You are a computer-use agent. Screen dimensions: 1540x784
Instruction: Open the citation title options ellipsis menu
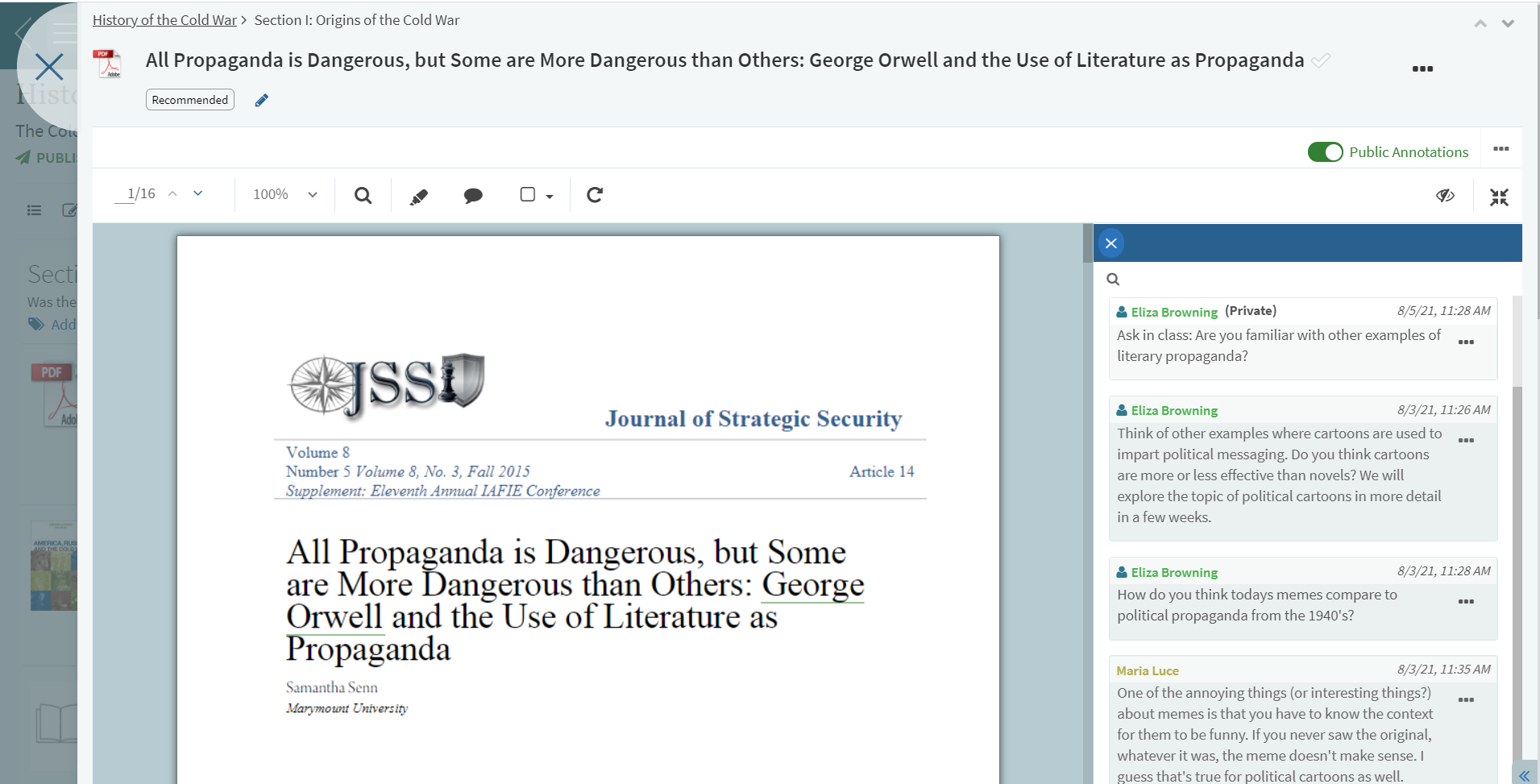tap(1422, 68)
